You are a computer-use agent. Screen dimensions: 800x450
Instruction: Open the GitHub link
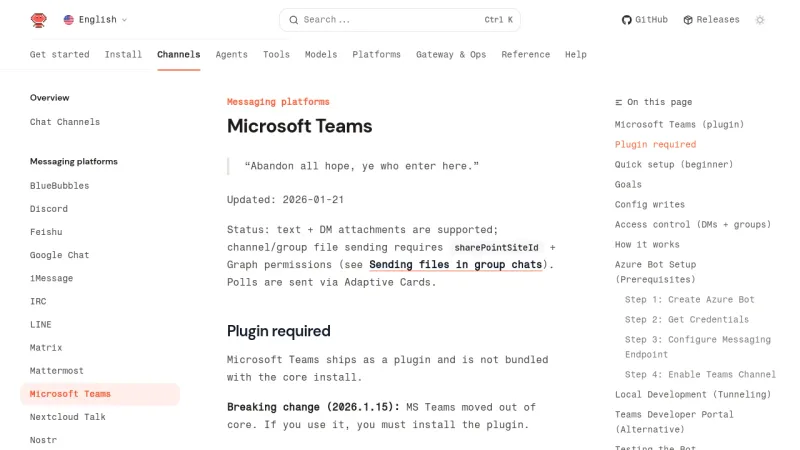click(x=645, y=20)
